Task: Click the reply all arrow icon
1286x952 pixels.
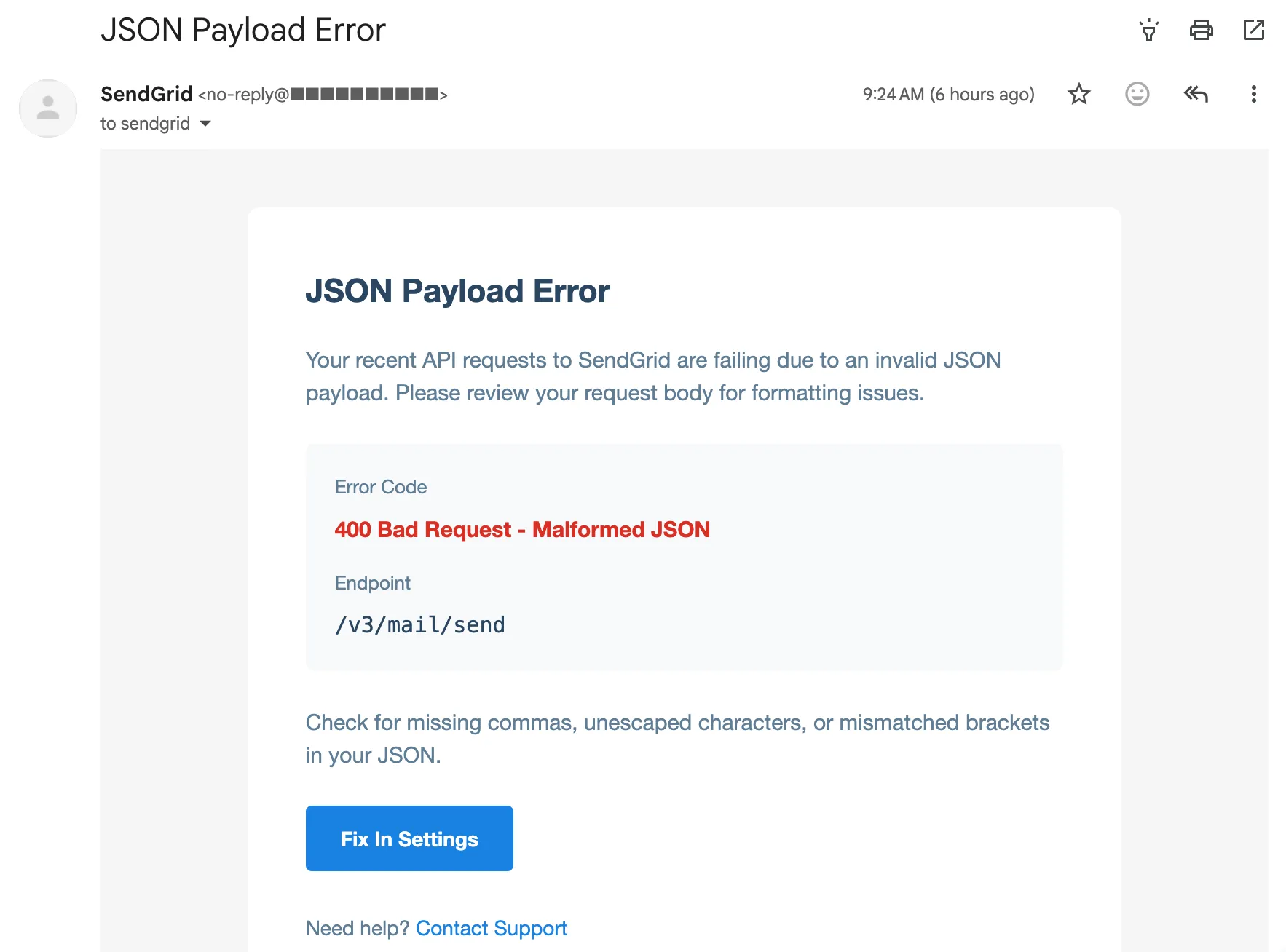Action: (1195, 95)
